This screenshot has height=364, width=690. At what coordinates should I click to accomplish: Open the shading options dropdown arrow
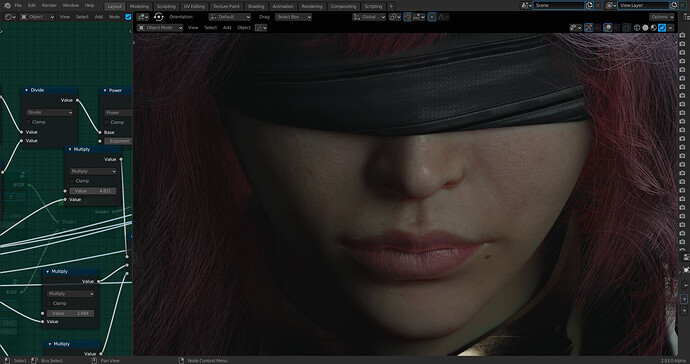pos(670,27)
